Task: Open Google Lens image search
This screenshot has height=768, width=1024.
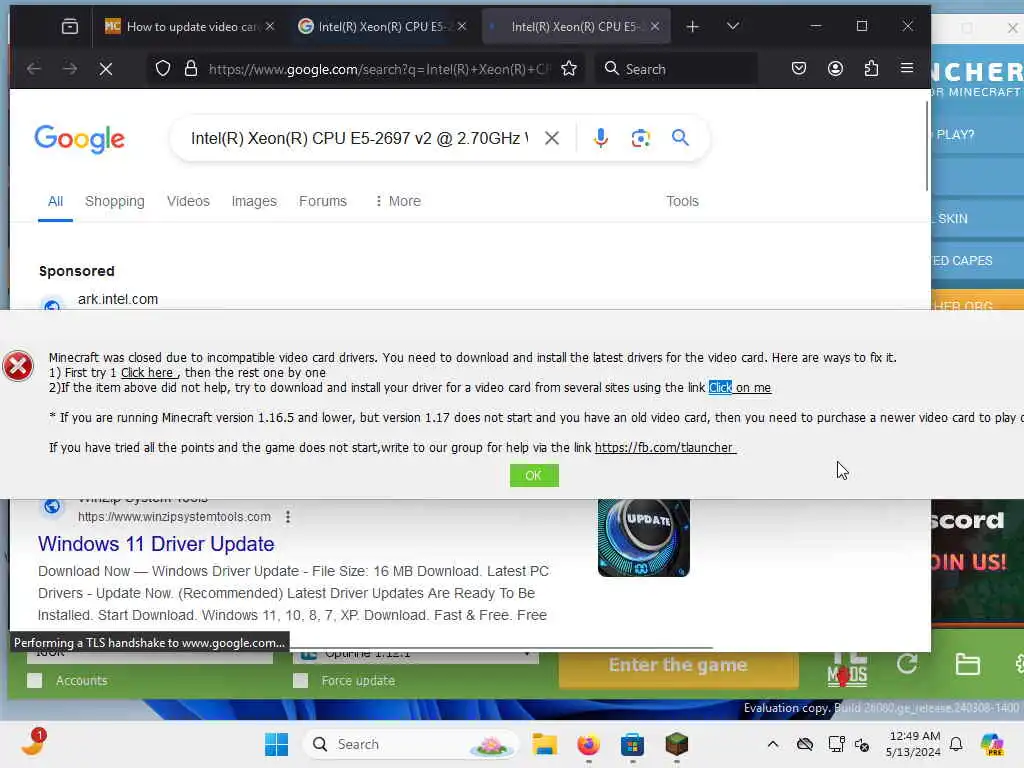Action: pos(641,138)
